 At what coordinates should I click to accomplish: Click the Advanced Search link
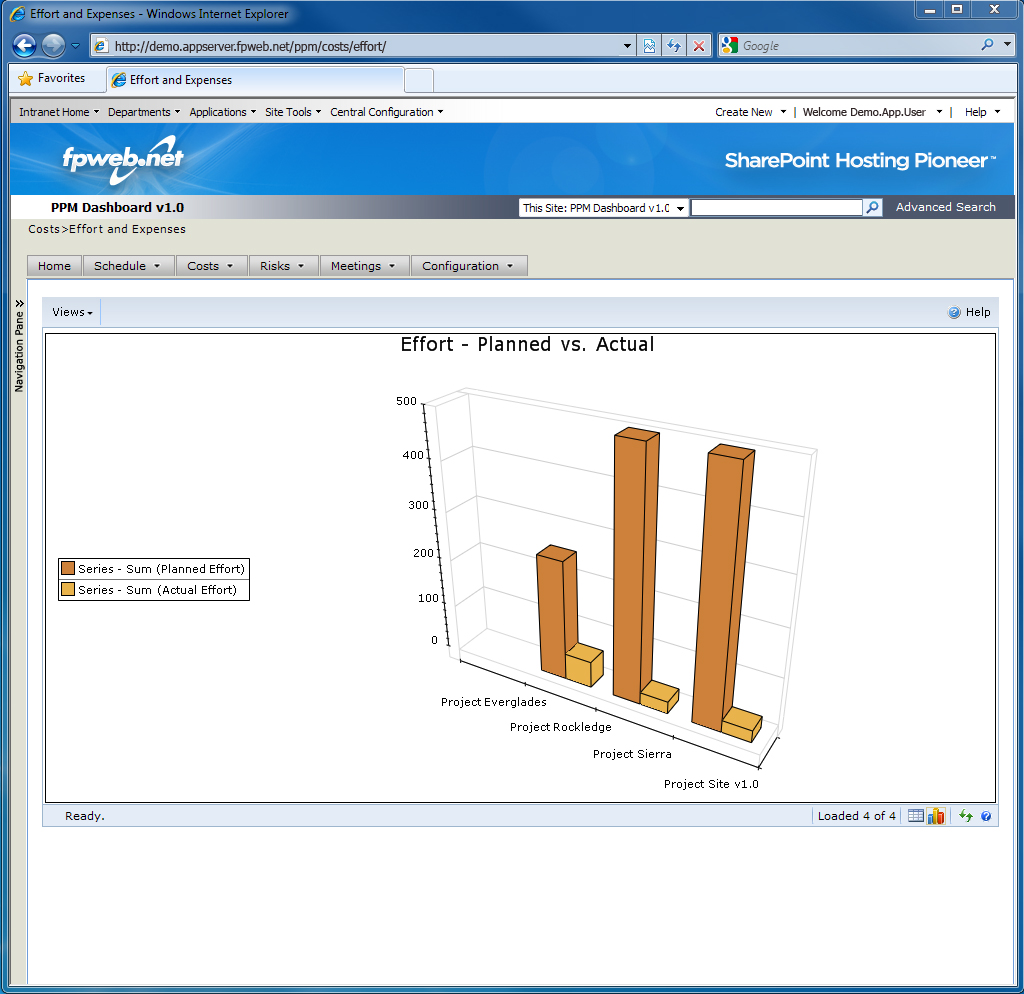pyautogui.click(x=945, y=207)
